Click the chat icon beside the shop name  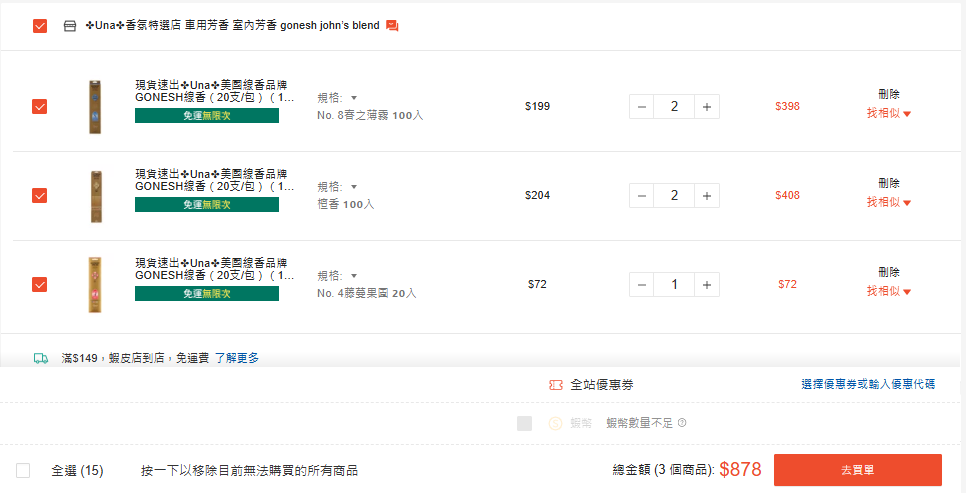392,26
